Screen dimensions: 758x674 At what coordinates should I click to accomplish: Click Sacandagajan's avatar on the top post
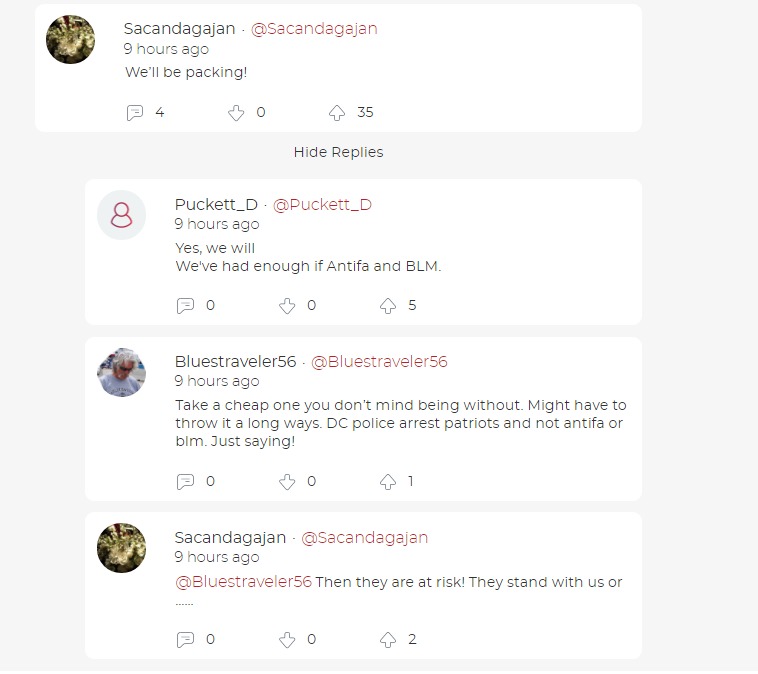pyautogui.click(x=71, y=40)
